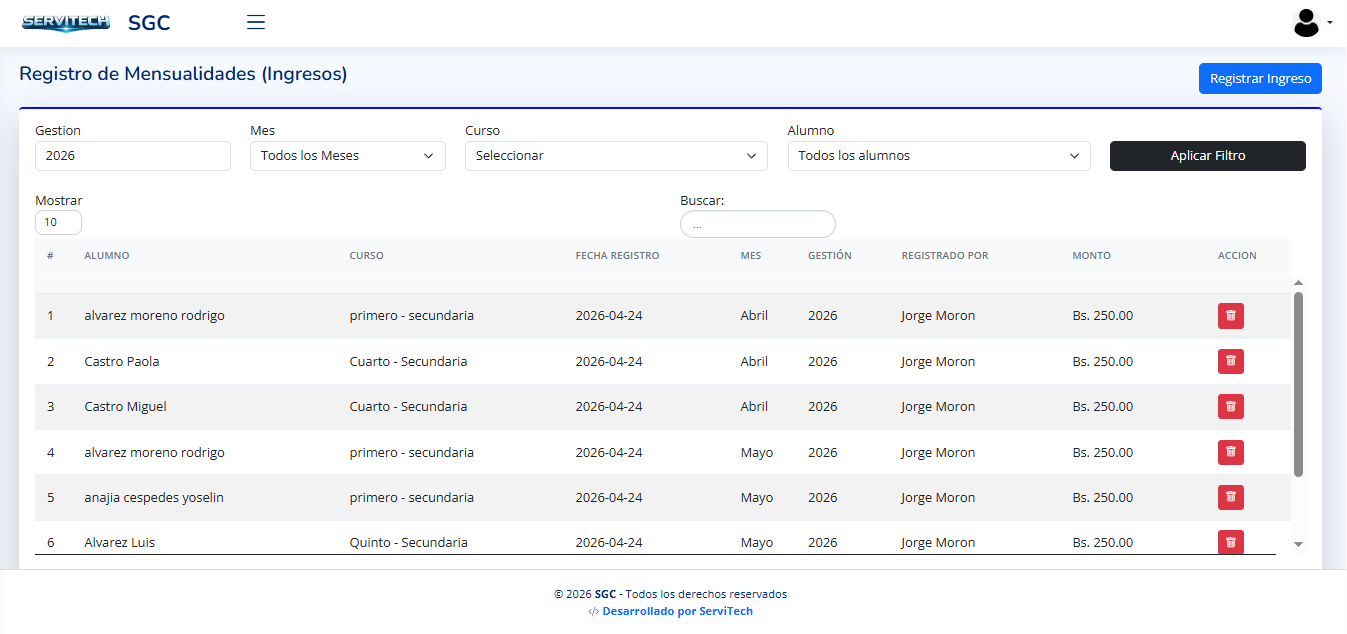Select the cell 'Alvarez Luis'
This screenshot has width=1347, height=634.
point(119,543)
